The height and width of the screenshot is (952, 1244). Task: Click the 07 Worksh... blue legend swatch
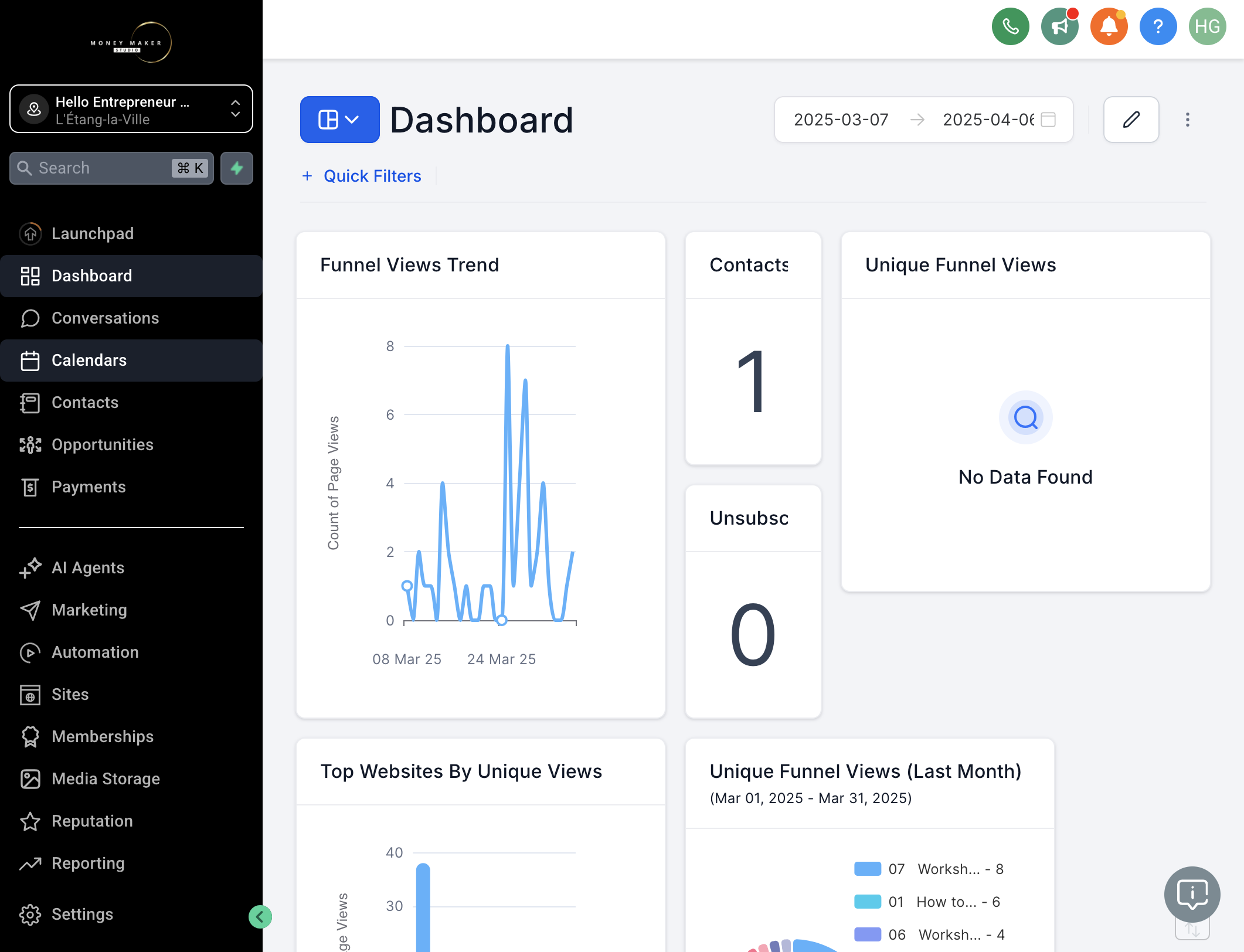tap(868, 869)
